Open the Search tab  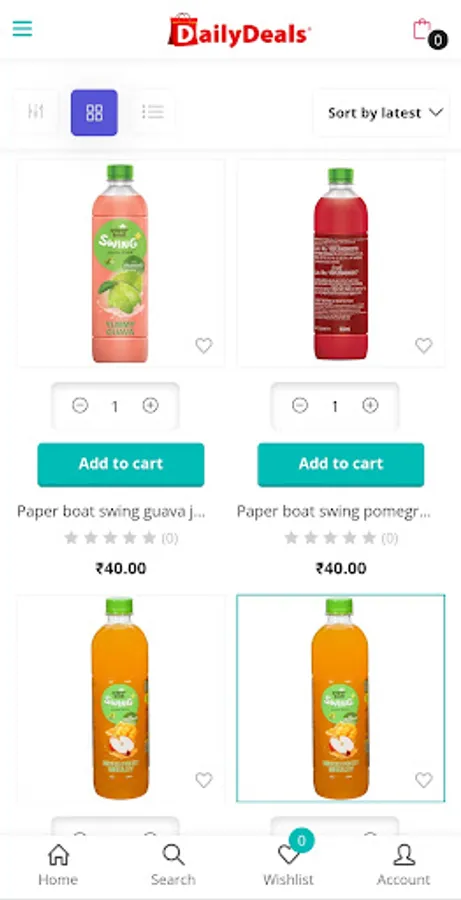pos(173,864)
